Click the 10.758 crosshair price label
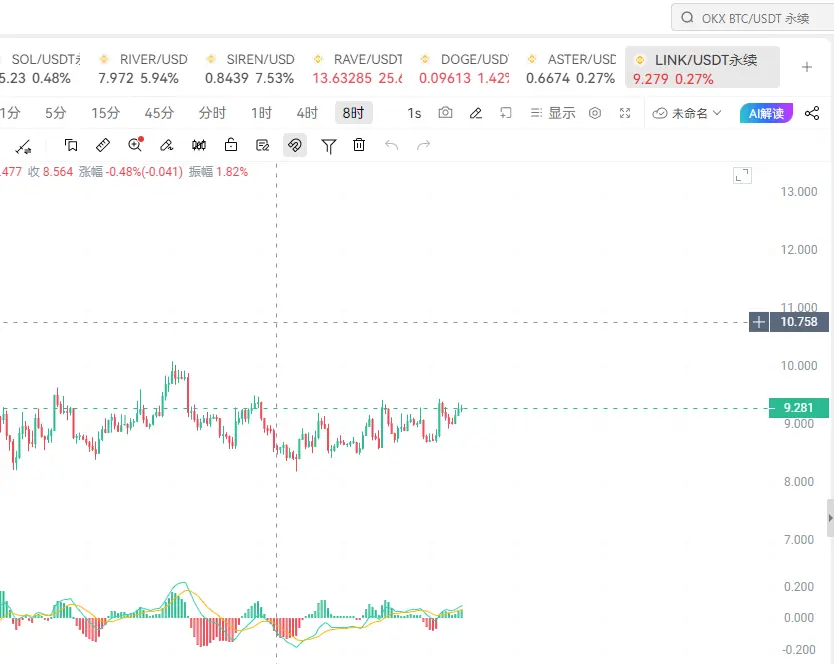This screenshot has width=834, height=664. pyautogui.click(x=798, y=322)
